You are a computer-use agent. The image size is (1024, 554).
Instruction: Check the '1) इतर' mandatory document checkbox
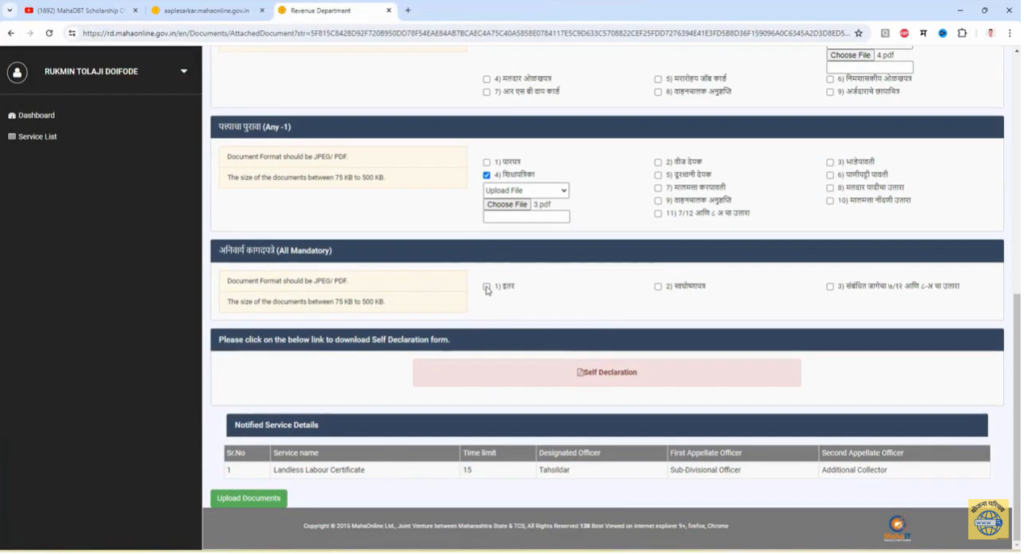pos(487,287)
